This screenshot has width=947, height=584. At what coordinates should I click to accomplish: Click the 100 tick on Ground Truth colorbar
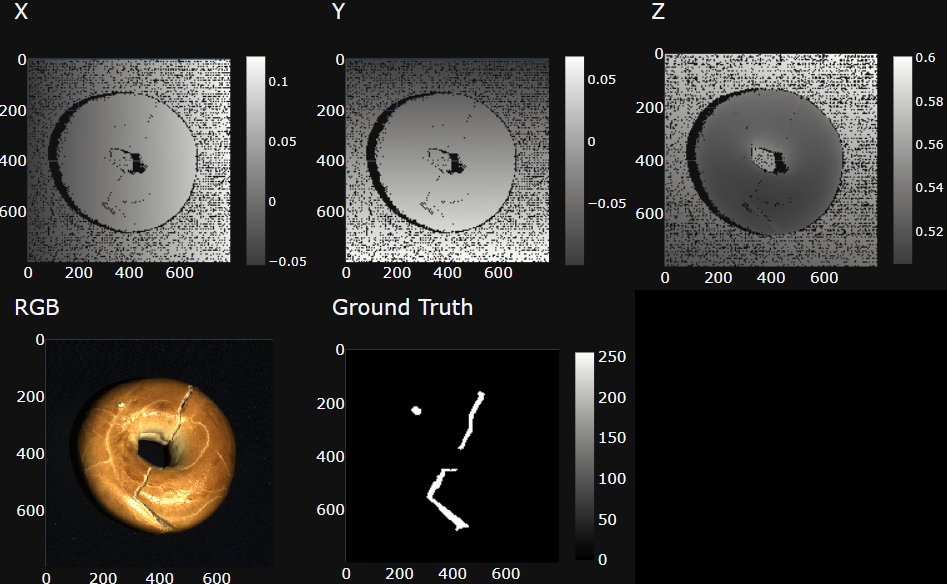click(x=612, y=479)
